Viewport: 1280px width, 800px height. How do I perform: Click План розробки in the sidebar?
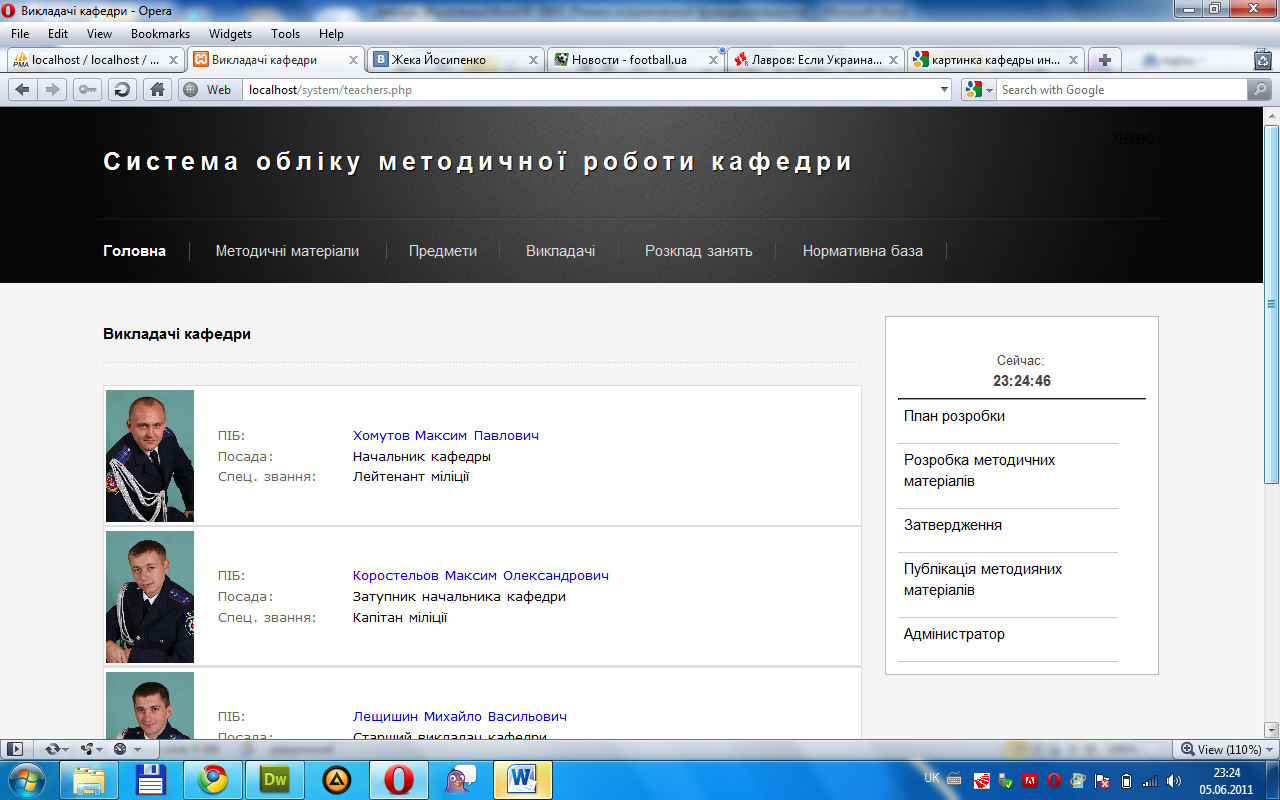(954, 416)
